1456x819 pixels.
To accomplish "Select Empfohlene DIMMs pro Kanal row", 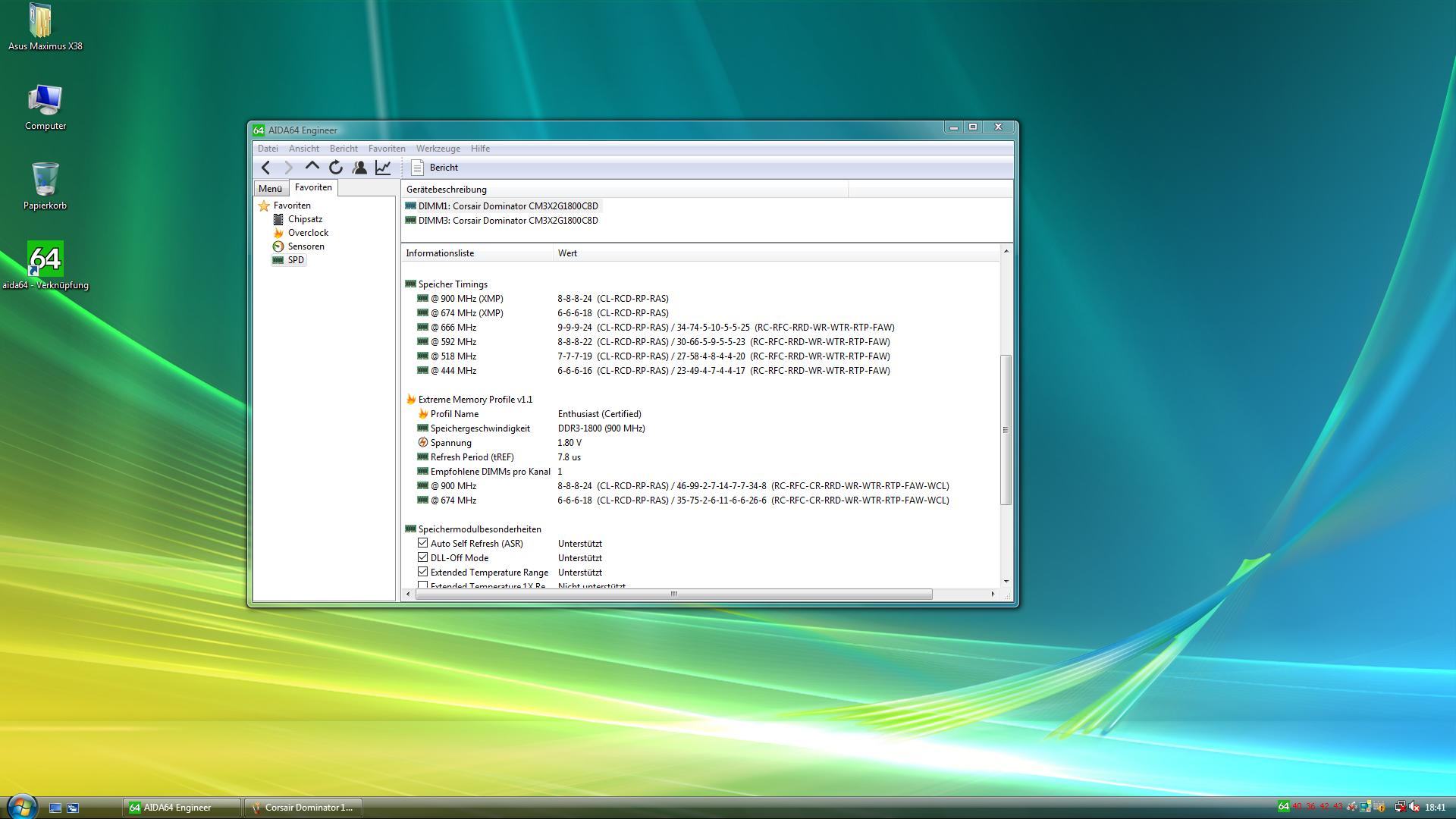I will (701, 472).
